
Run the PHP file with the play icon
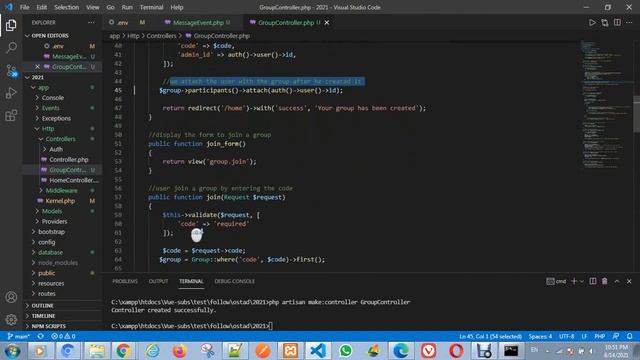pyautogui.click(x=592, y=23)
